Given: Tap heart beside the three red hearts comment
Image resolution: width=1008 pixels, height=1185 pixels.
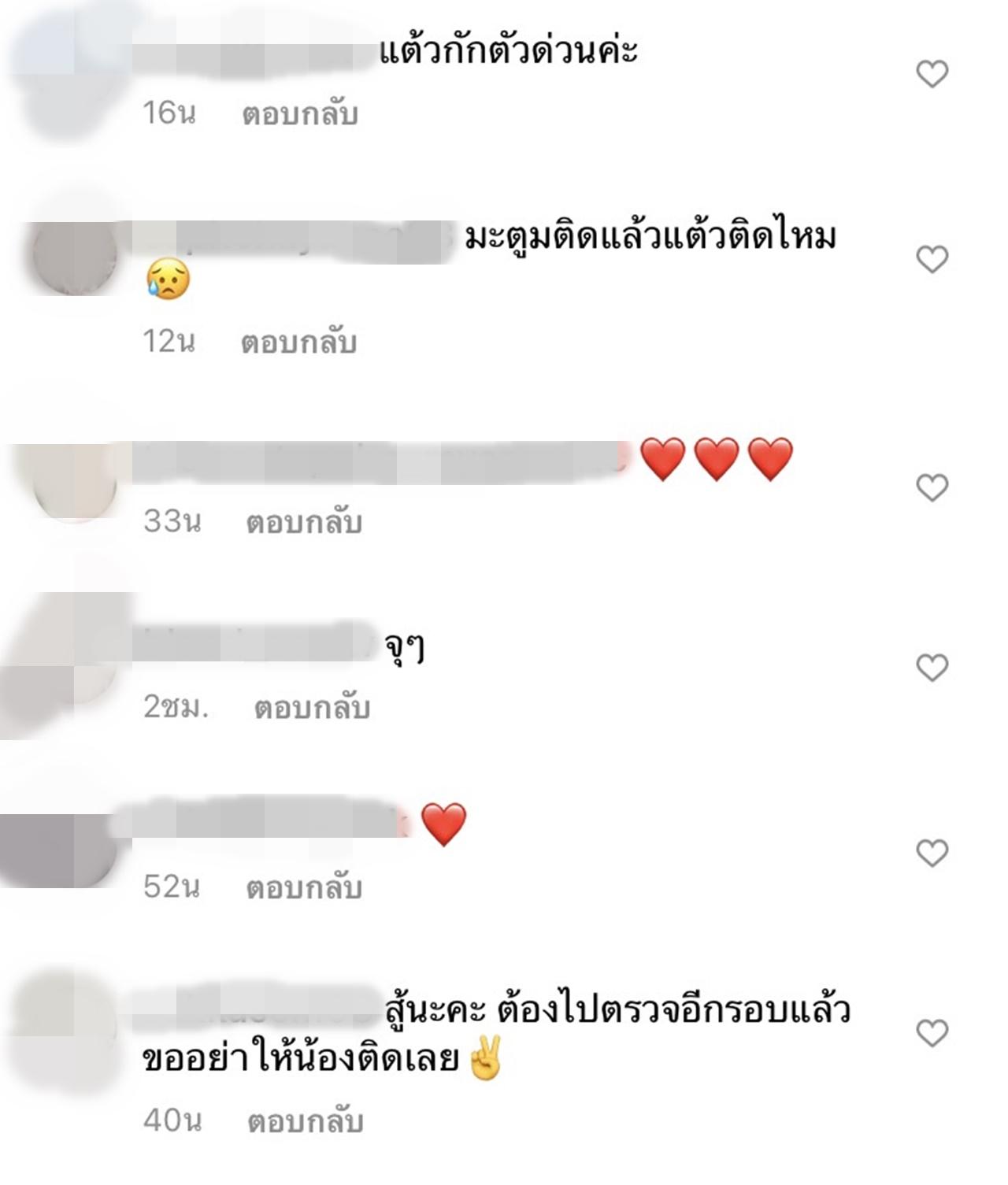Looking at the screenshot, I should click(x=932, y=488).
